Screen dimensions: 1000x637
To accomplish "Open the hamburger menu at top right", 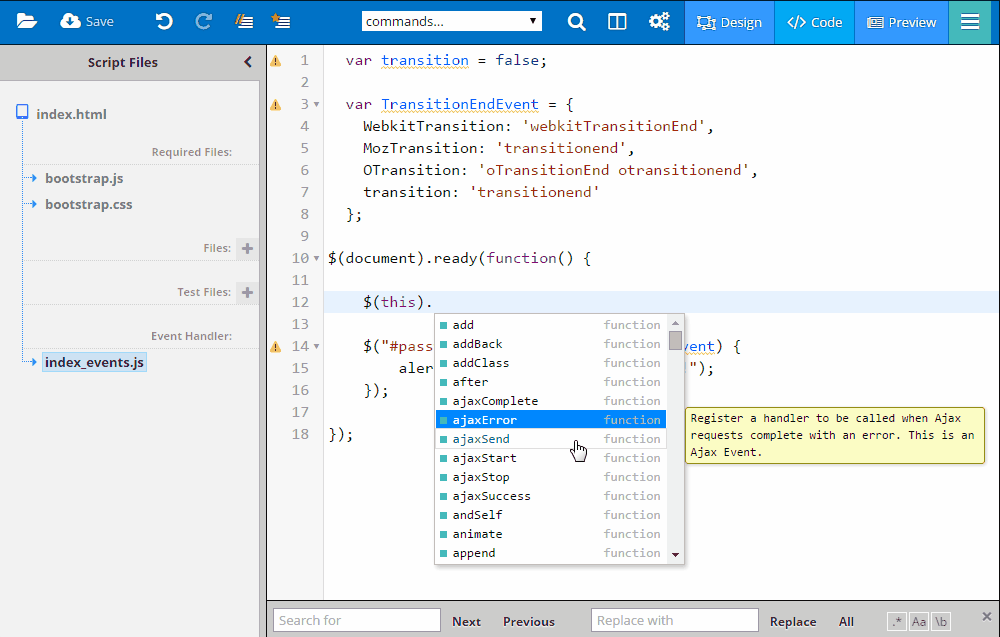I will click(969, 20).
